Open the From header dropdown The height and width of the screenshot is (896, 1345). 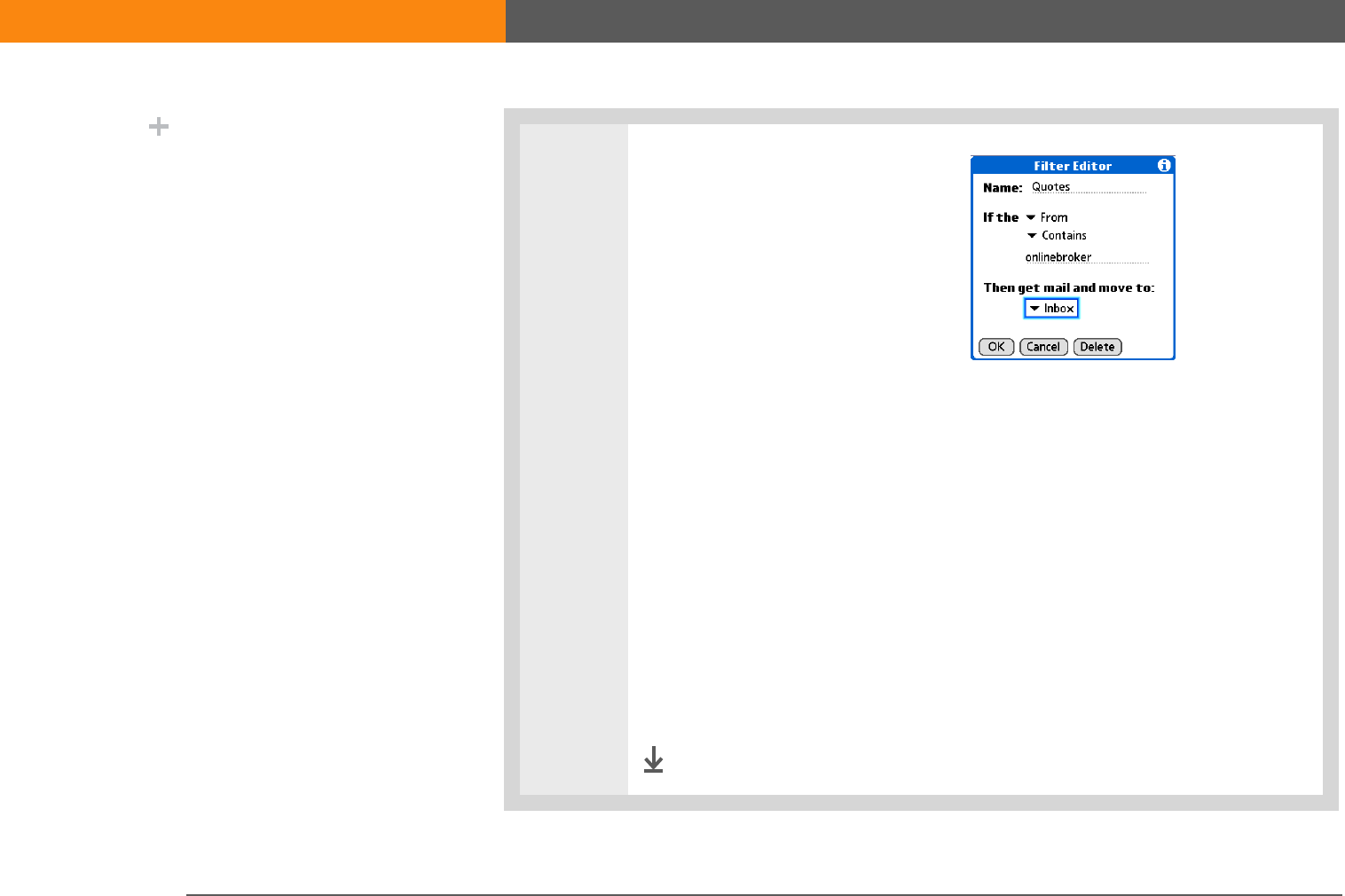coord(1047,217)
